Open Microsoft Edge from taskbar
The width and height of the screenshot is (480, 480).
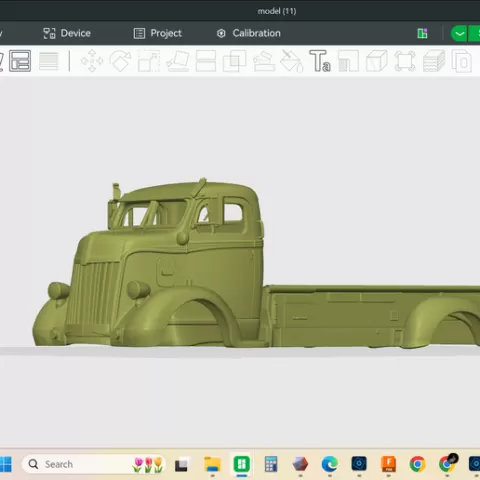pos(330,464)
